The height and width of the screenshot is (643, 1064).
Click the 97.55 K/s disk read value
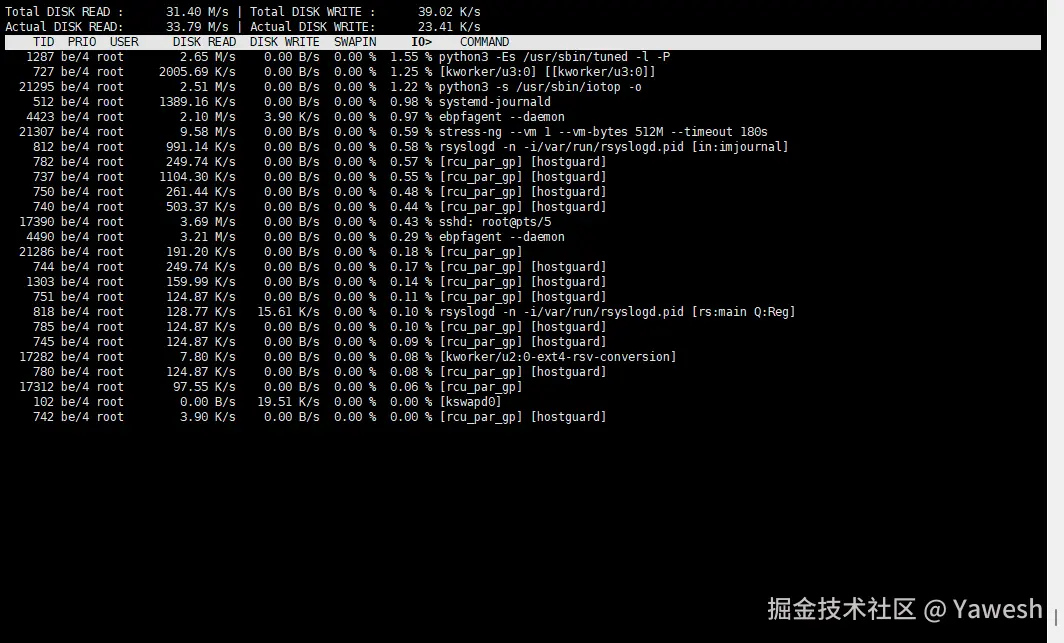point(204,387)
